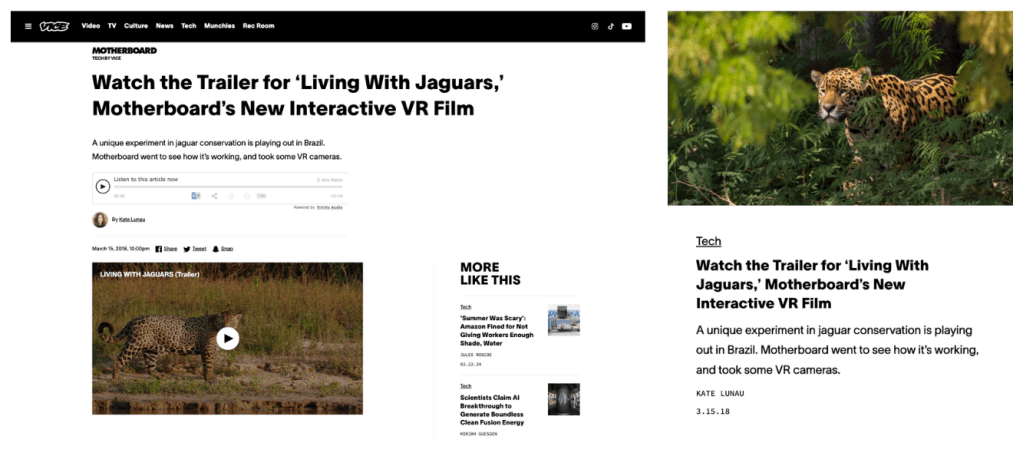The image size is (1023, 453).
Task: Go to the Tech section in navbar
Action: coord(189,26)
